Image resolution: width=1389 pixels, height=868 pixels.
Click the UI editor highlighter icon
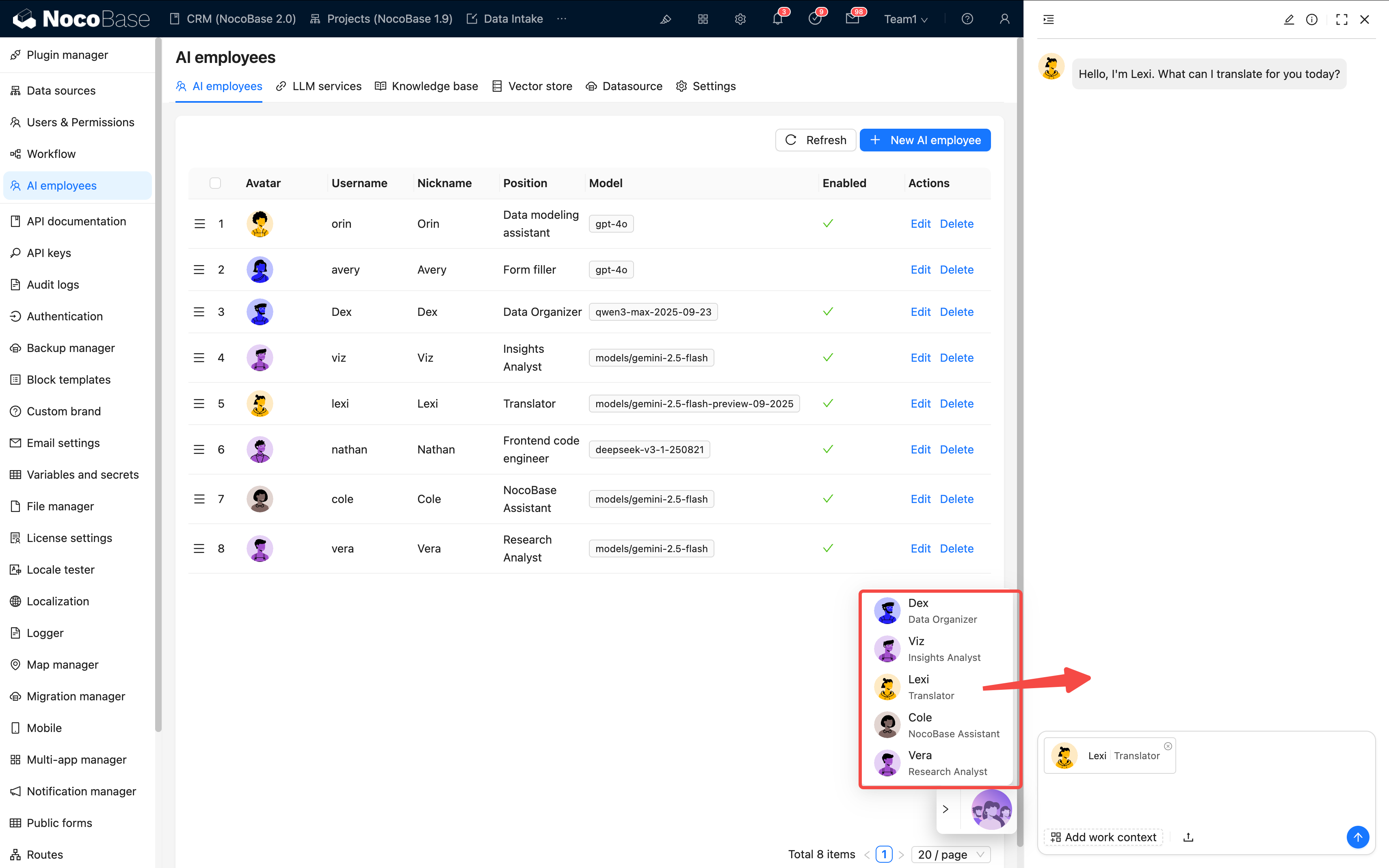point(665,19)
